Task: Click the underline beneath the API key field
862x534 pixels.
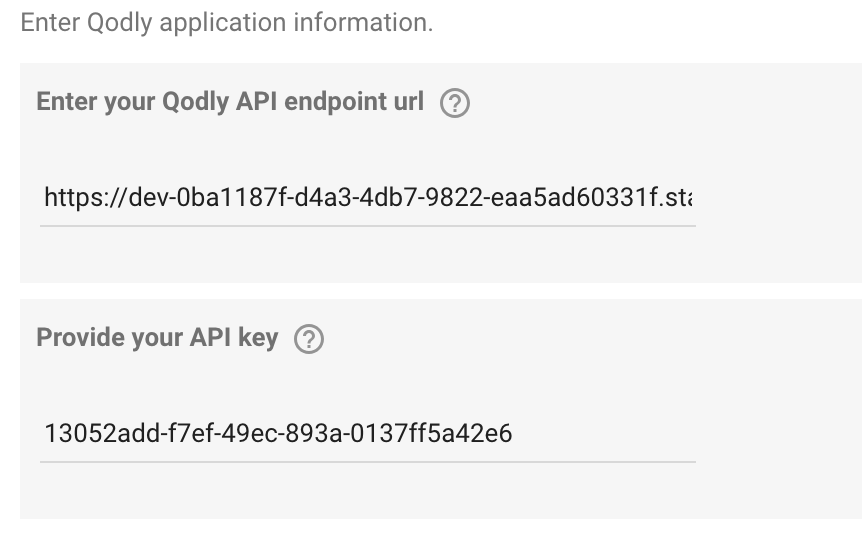Action: click(368, 462)
